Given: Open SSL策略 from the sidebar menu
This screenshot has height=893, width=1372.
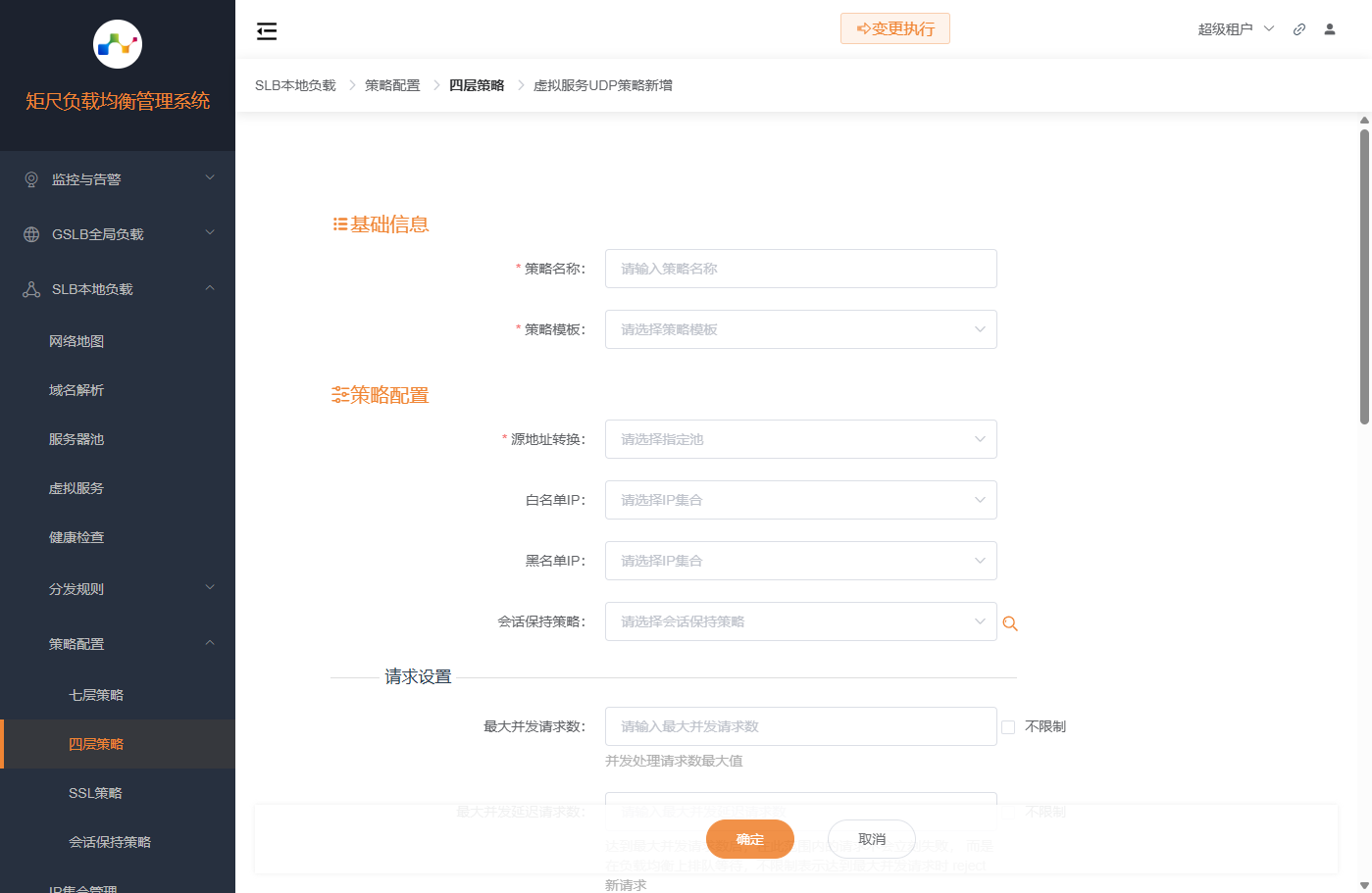Looking at the screenshot, I should coord(96,792).
